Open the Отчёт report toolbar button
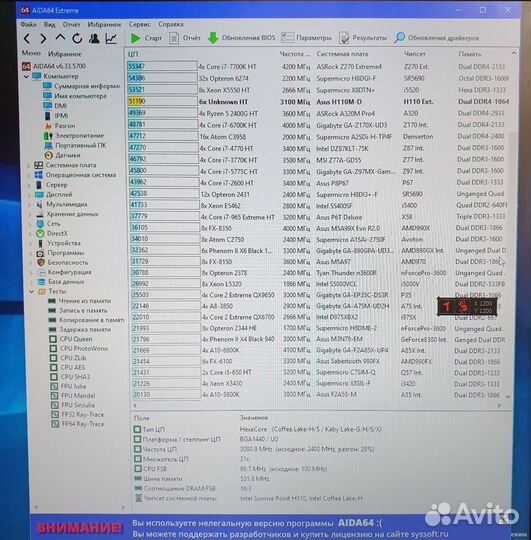The image size is (531, 540). click(185, 38)
